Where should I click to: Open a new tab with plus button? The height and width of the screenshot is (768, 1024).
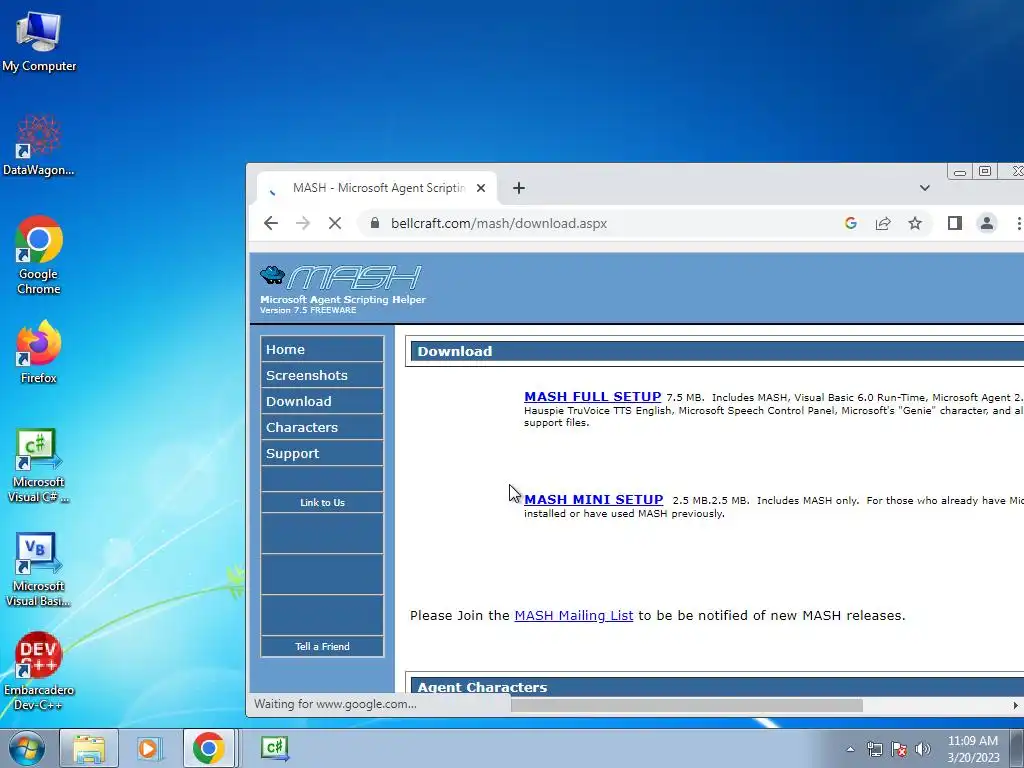[x=519, y=188]
